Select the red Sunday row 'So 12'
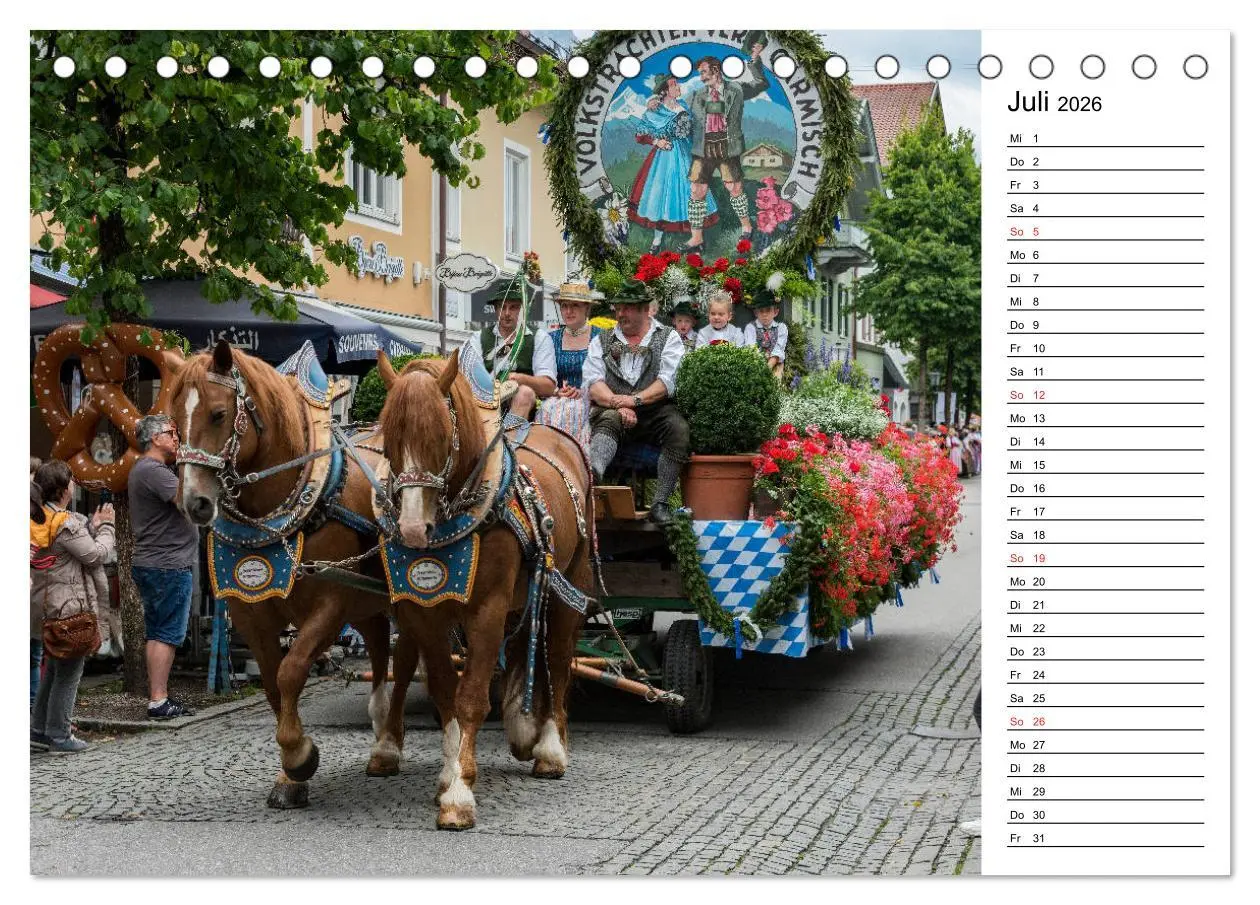 pos(1105,395)
